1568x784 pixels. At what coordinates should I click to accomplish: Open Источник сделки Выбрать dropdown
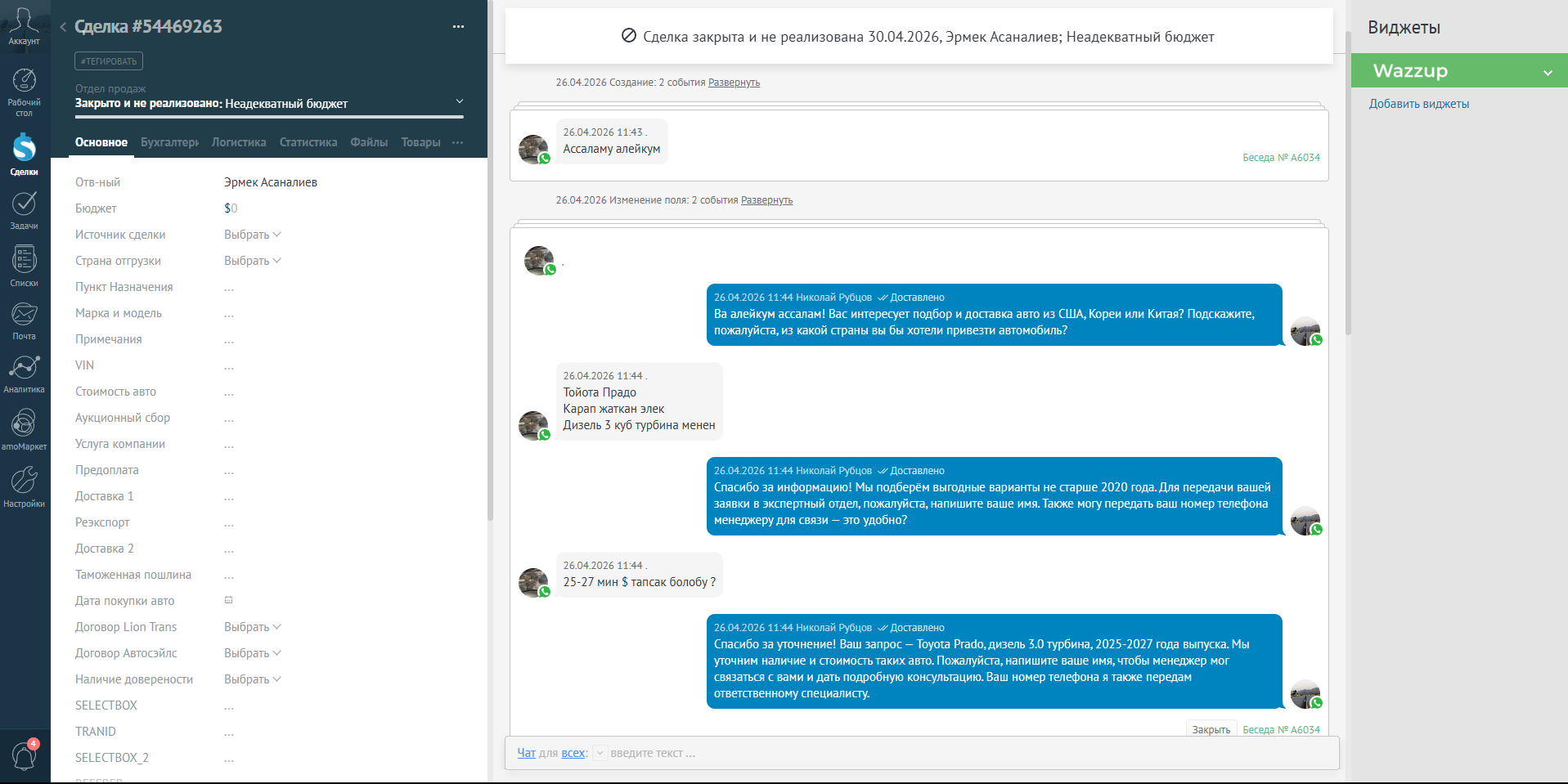(x=252, y=235)
